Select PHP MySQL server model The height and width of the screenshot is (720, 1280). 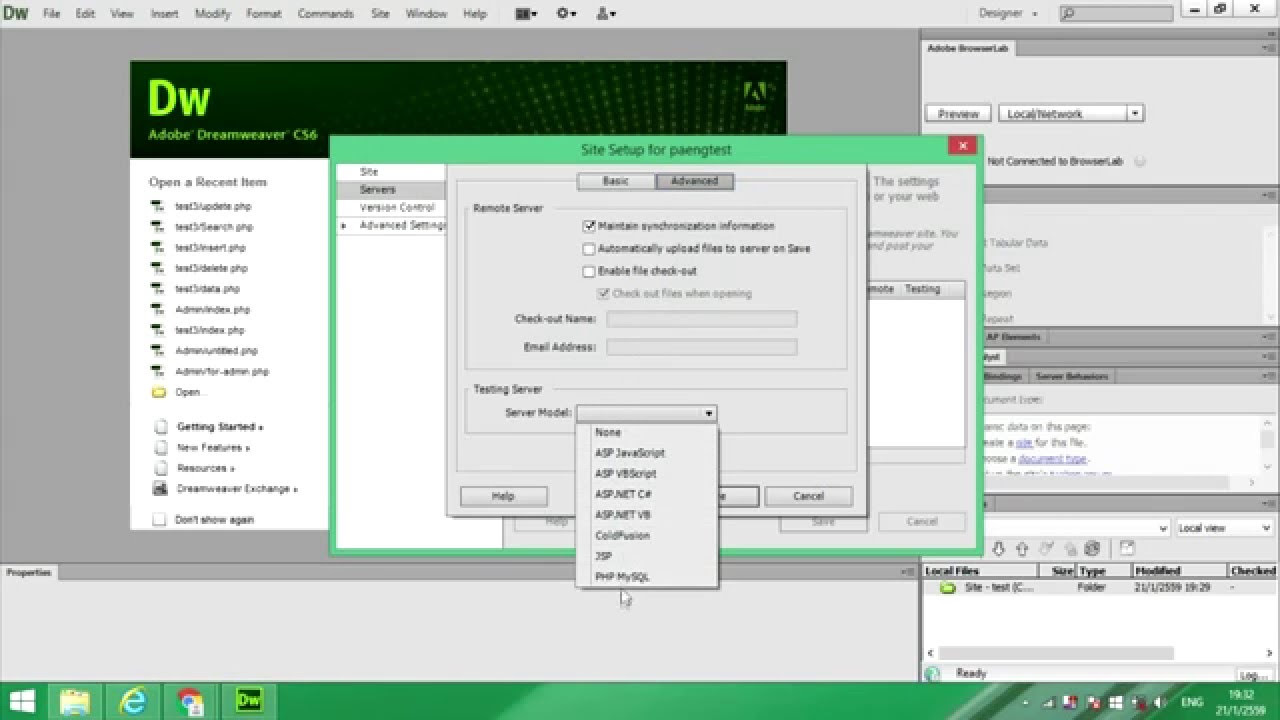[x=622, y=577]
